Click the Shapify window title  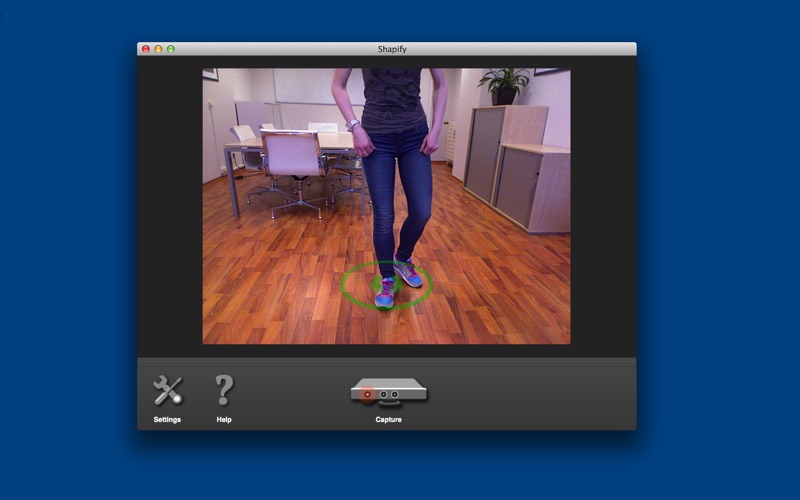[x=392, y=49]
